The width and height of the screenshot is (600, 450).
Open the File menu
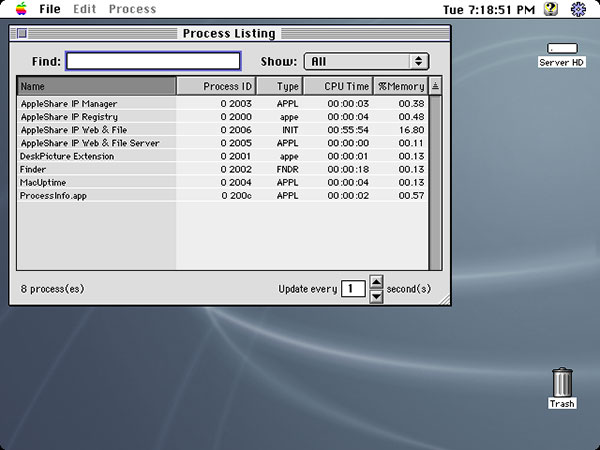coord(50,9)
